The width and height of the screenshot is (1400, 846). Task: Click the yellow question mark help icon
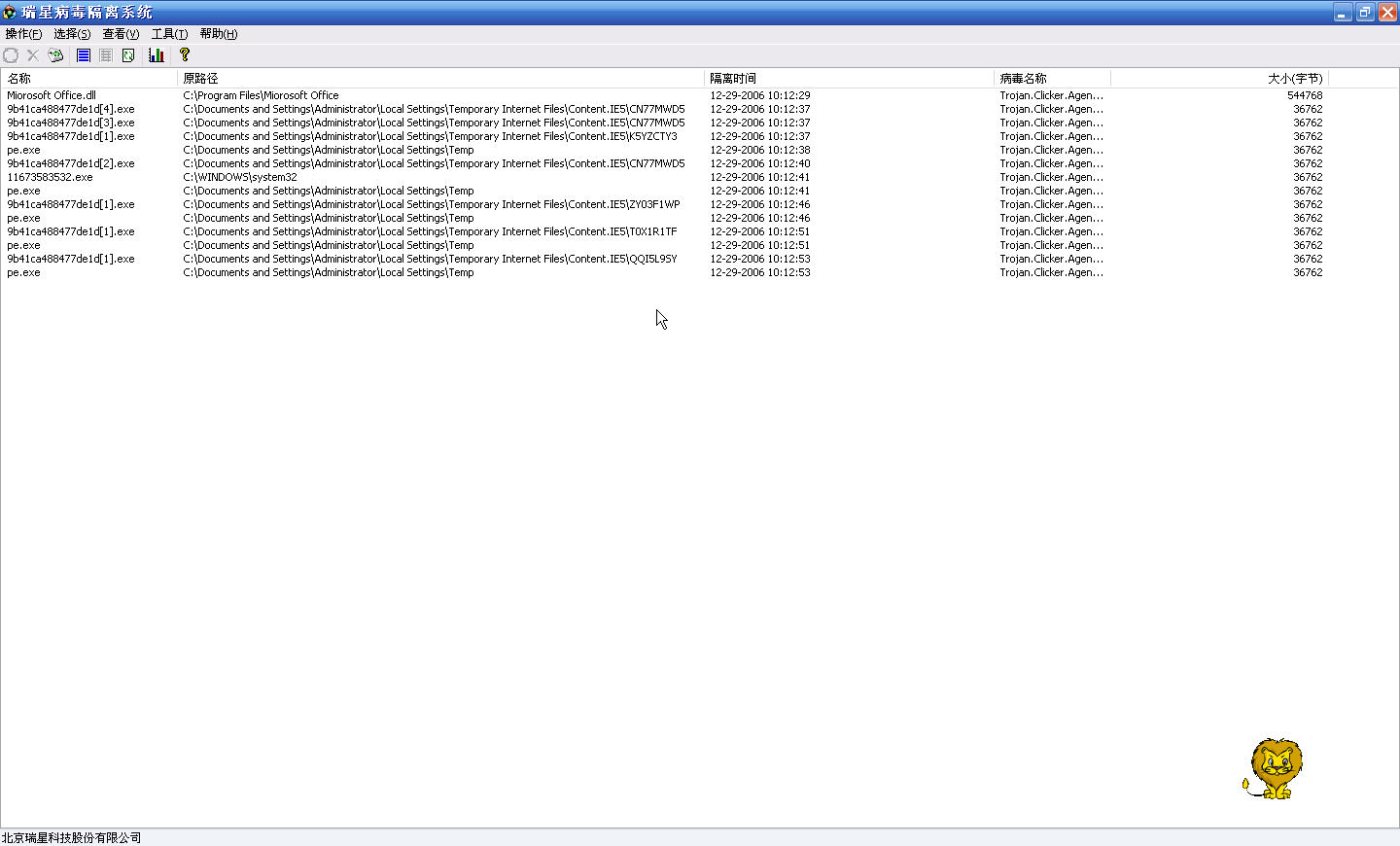[x=185, y=55]
